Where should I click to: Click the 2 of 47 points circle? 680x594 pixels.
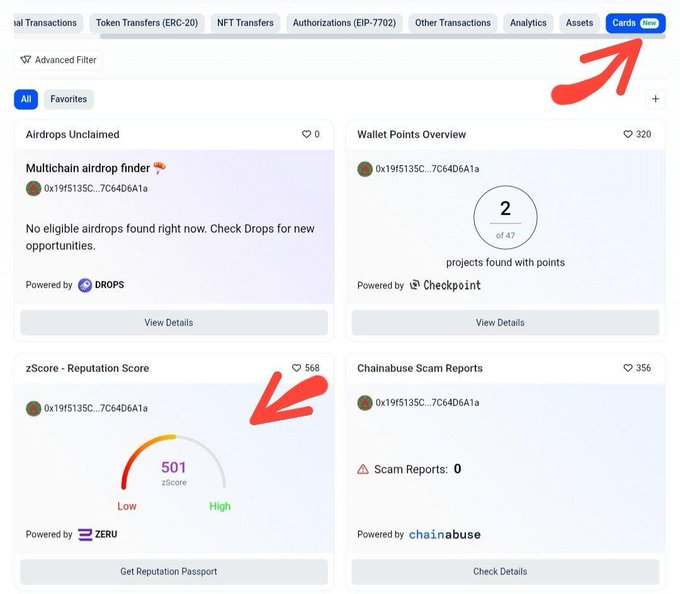click(505, 217)
